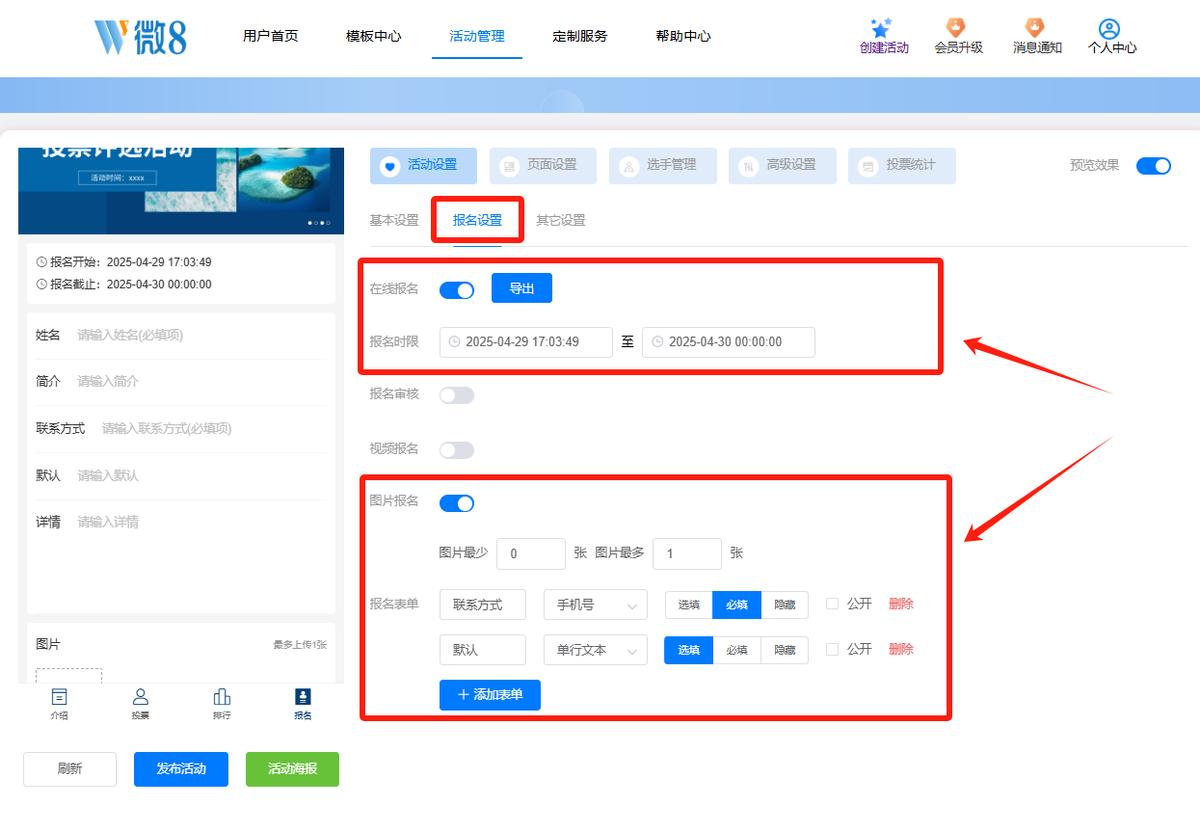Check 公开 for the 联系方式 row

[x=832, y=604]
